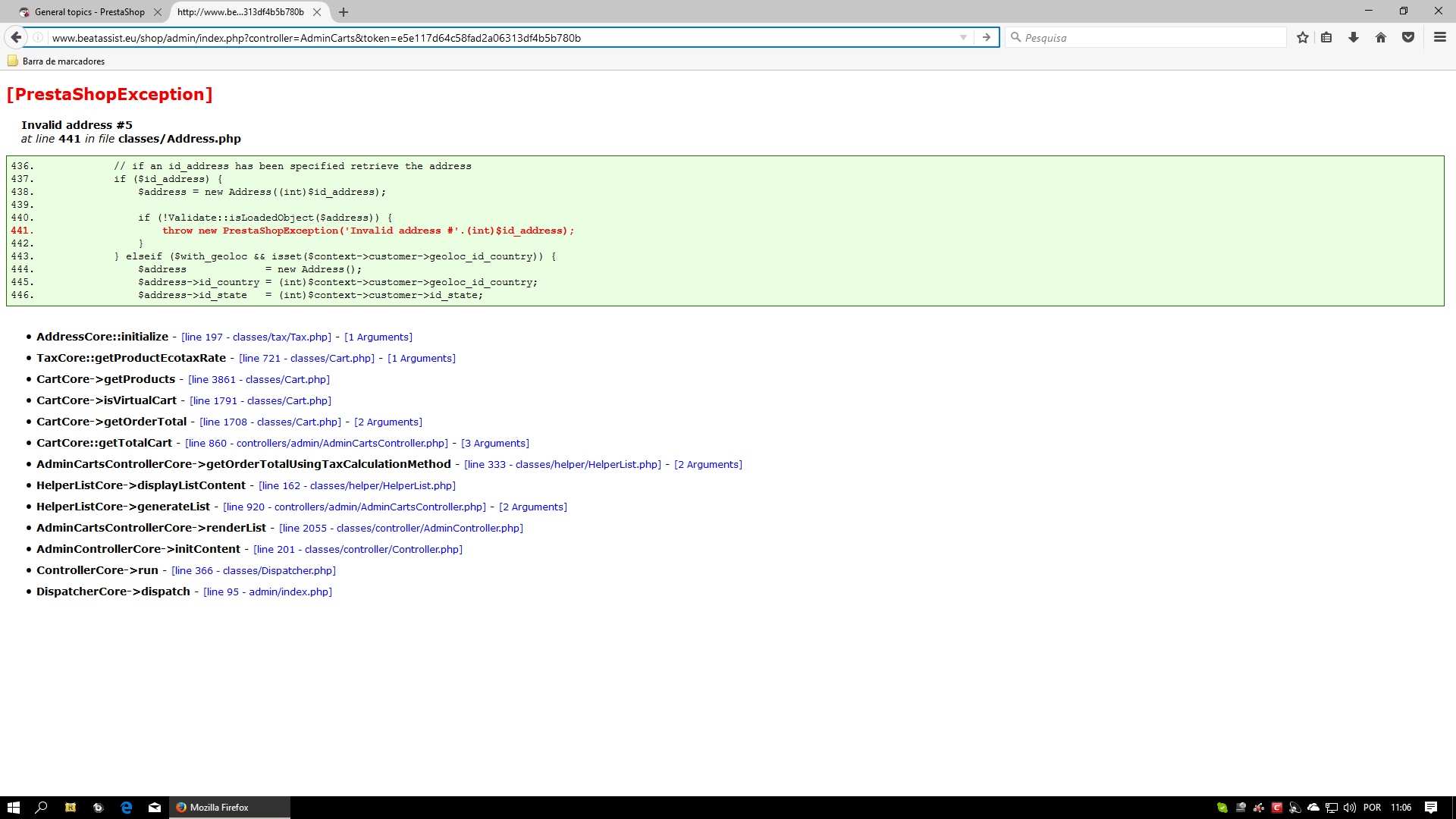Open line 920 AdminCartsController.php link
Screen dimensions: 1456x819
pos(355,507)
